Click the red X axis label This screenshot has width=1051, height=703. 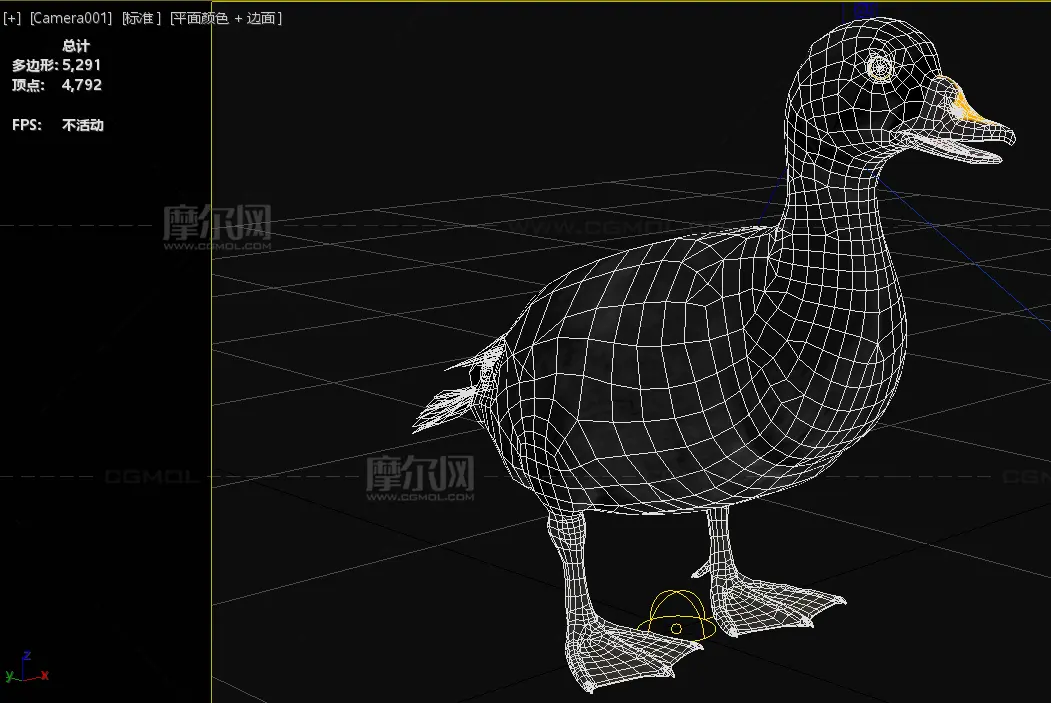point(45,676)
